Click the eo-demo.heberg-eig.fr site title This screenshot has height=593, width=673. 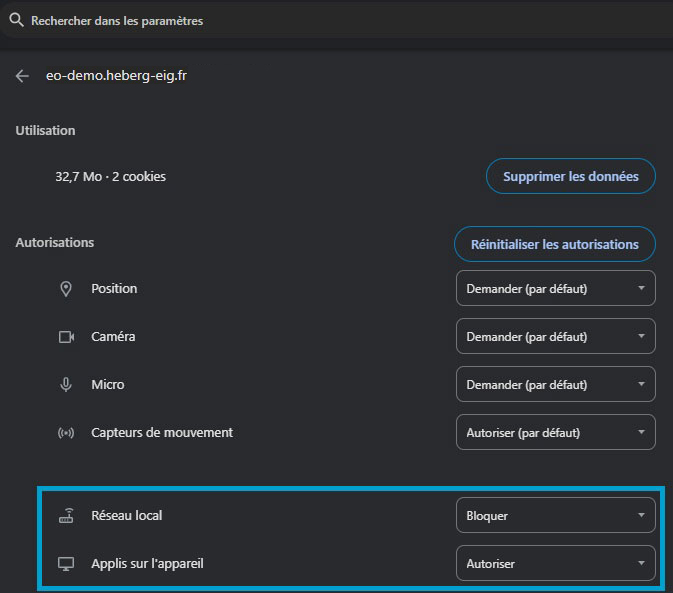116,76
